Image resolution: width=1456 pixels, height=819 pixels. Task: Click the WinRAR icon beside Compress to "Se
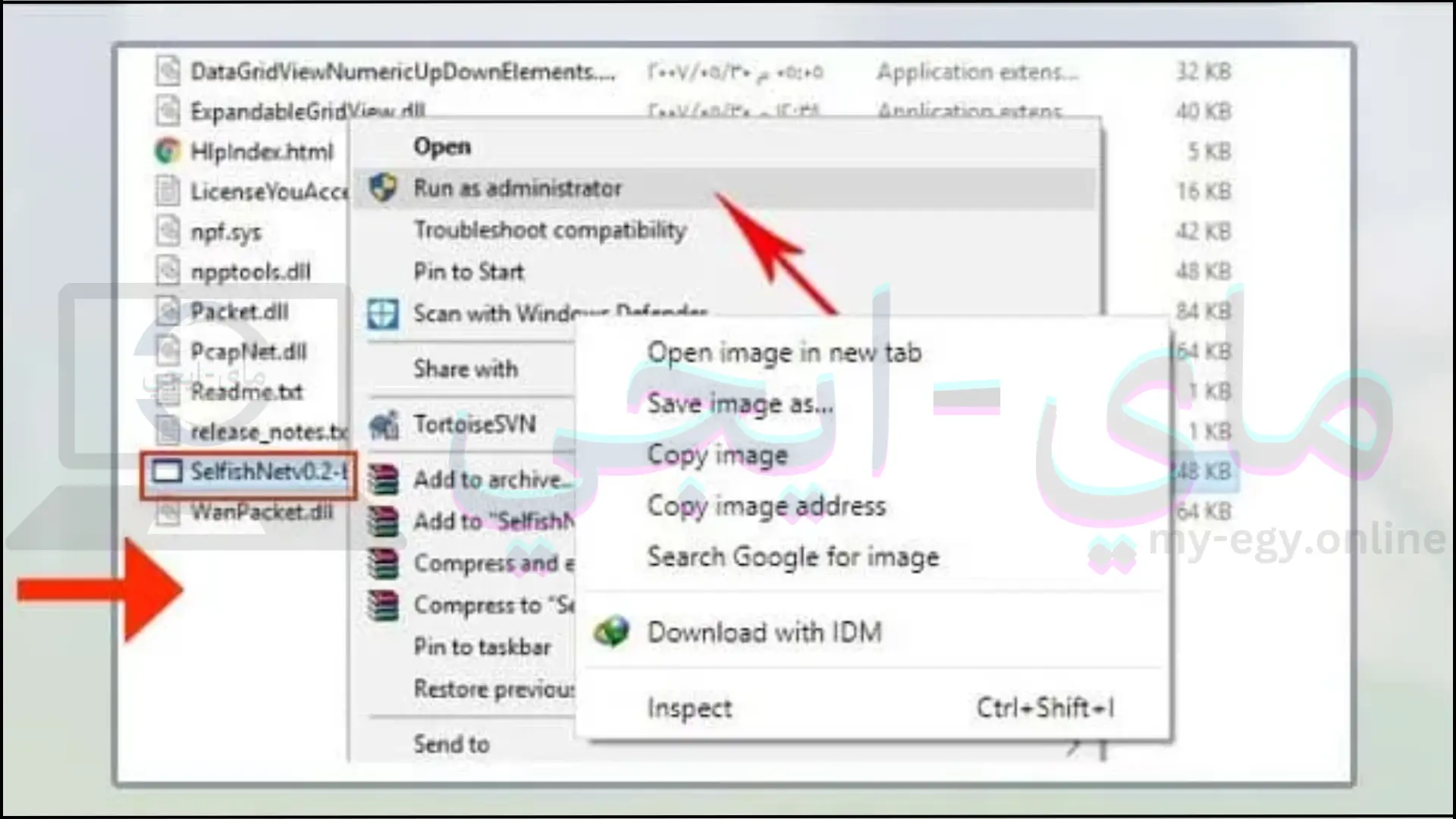click(x=384, y=604)
